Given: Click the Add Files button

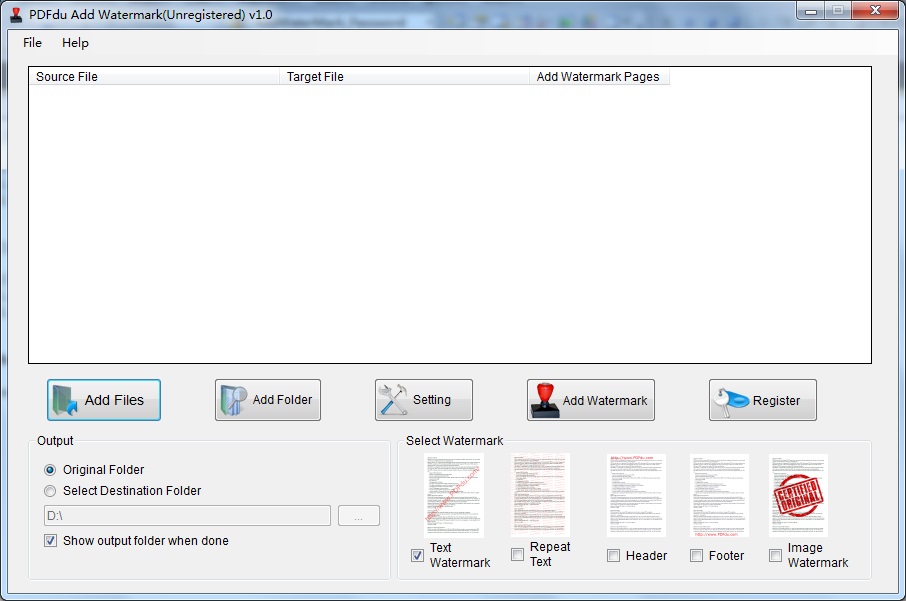Looking at the screenshot, I should (x=104, y=400).
